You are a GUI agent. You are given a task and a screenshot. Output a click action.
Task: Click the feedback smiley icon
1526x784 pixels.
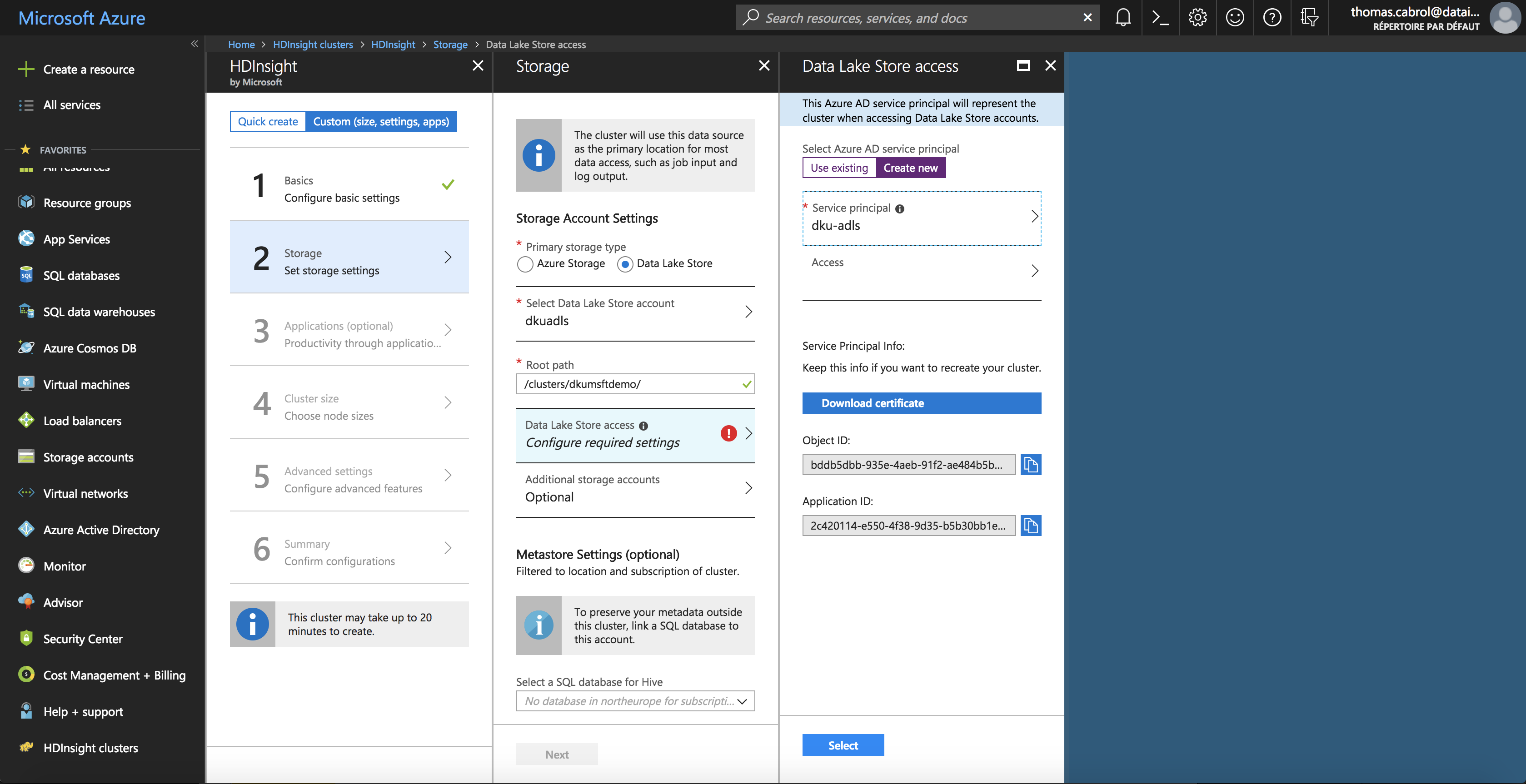click(1235, 18)
